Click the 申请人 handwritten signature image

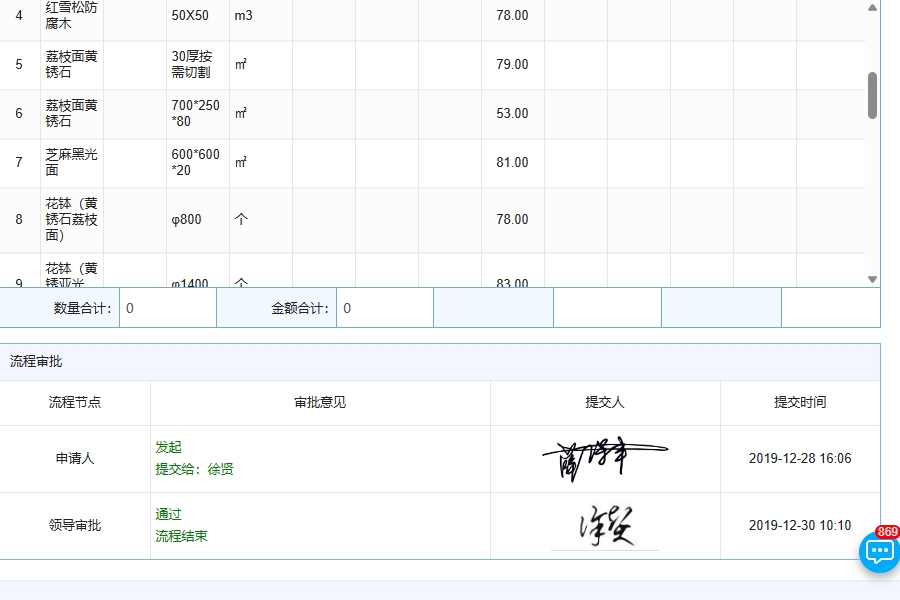604,459
